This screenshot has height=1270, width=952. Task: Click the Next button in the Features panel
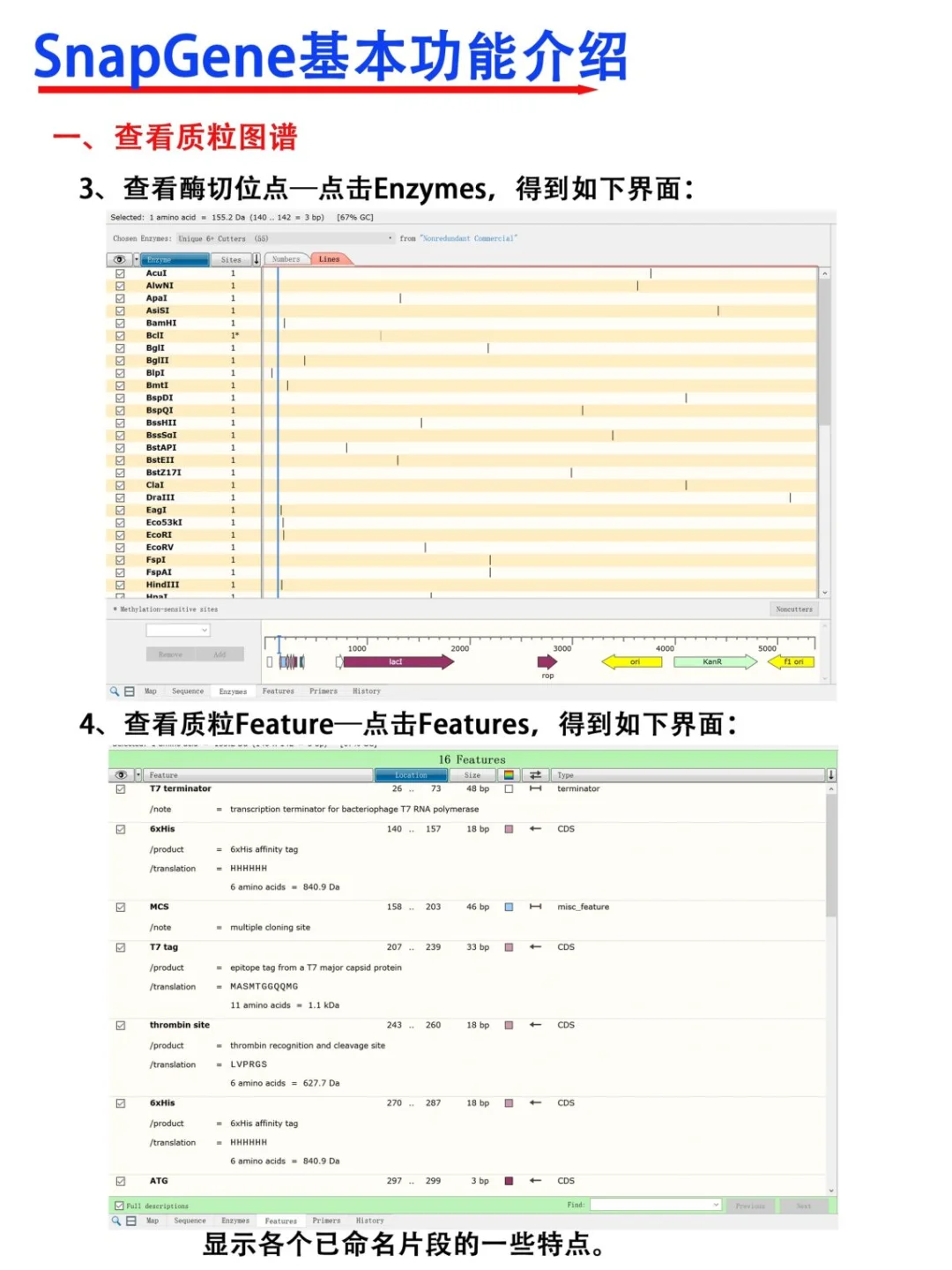click(803, 1206)
